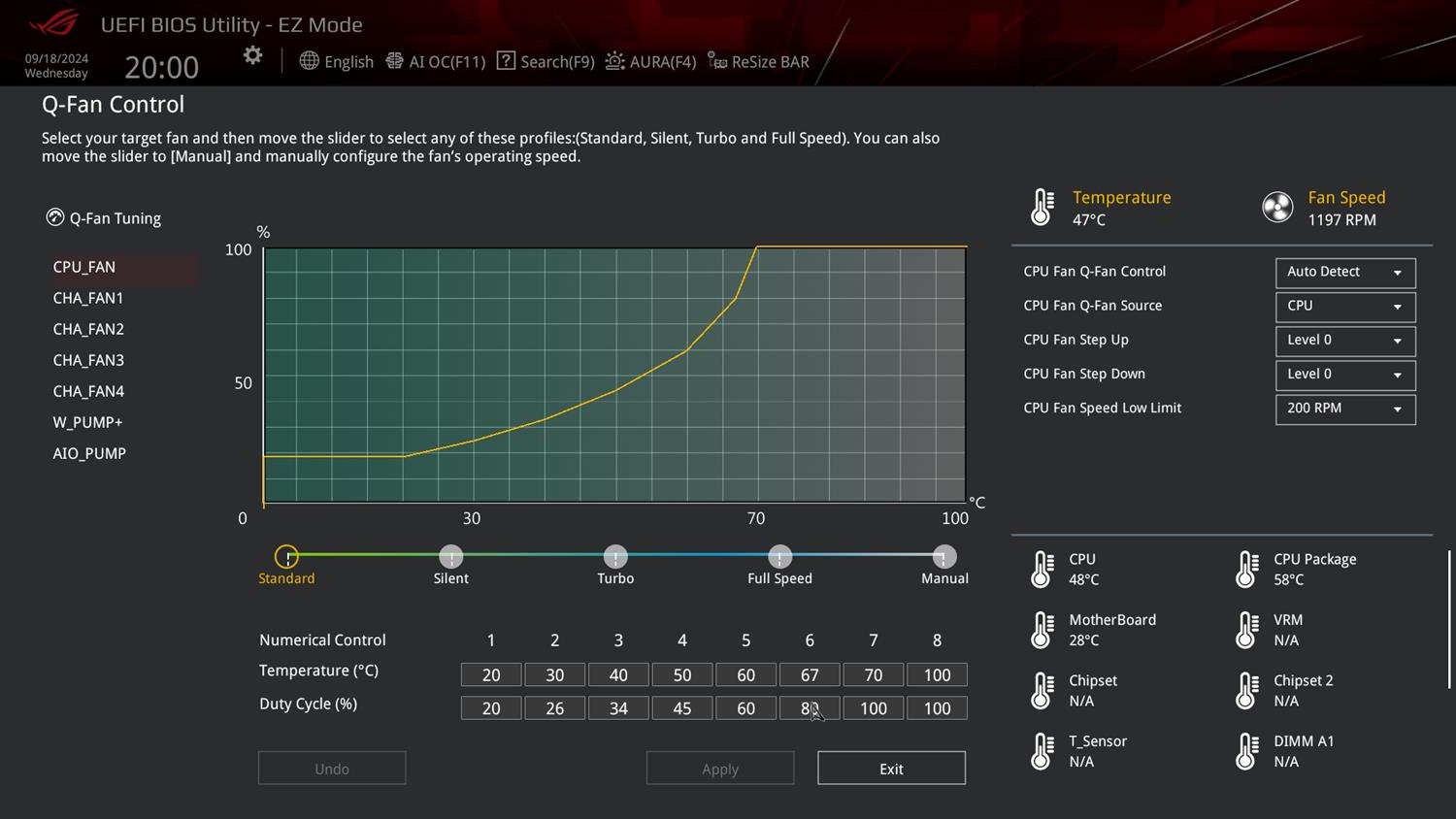Select AIO_PUMP in the fan list

tap(89, 453)
